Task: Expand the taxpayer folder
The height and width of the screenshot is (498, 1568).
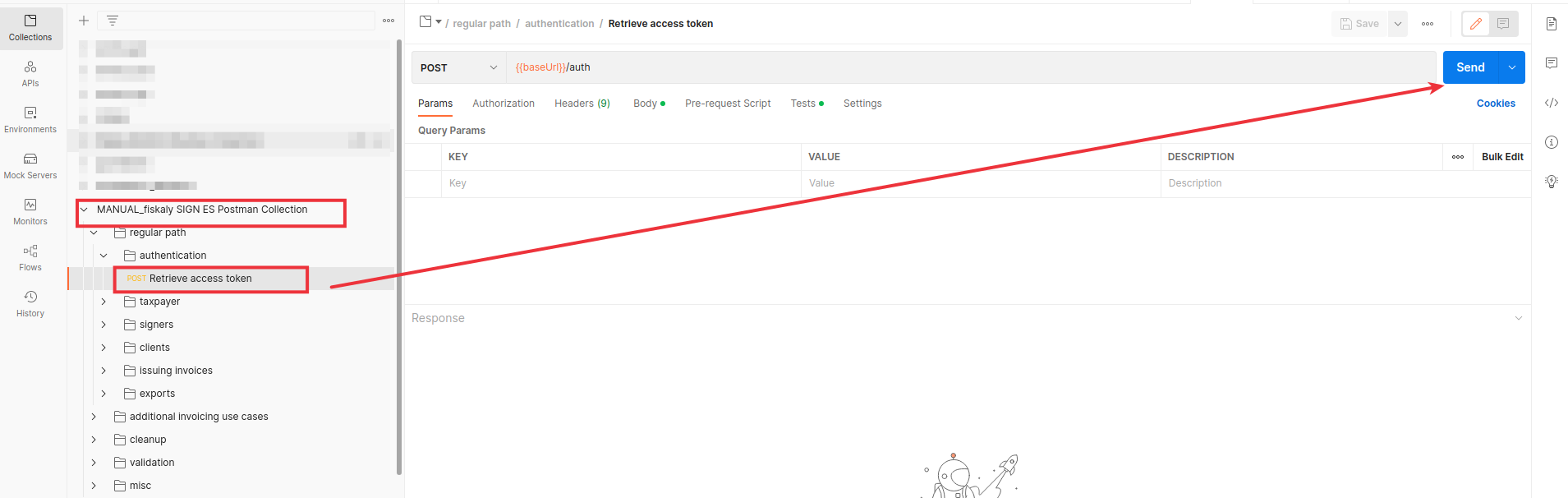Action: tap(103, 302)
